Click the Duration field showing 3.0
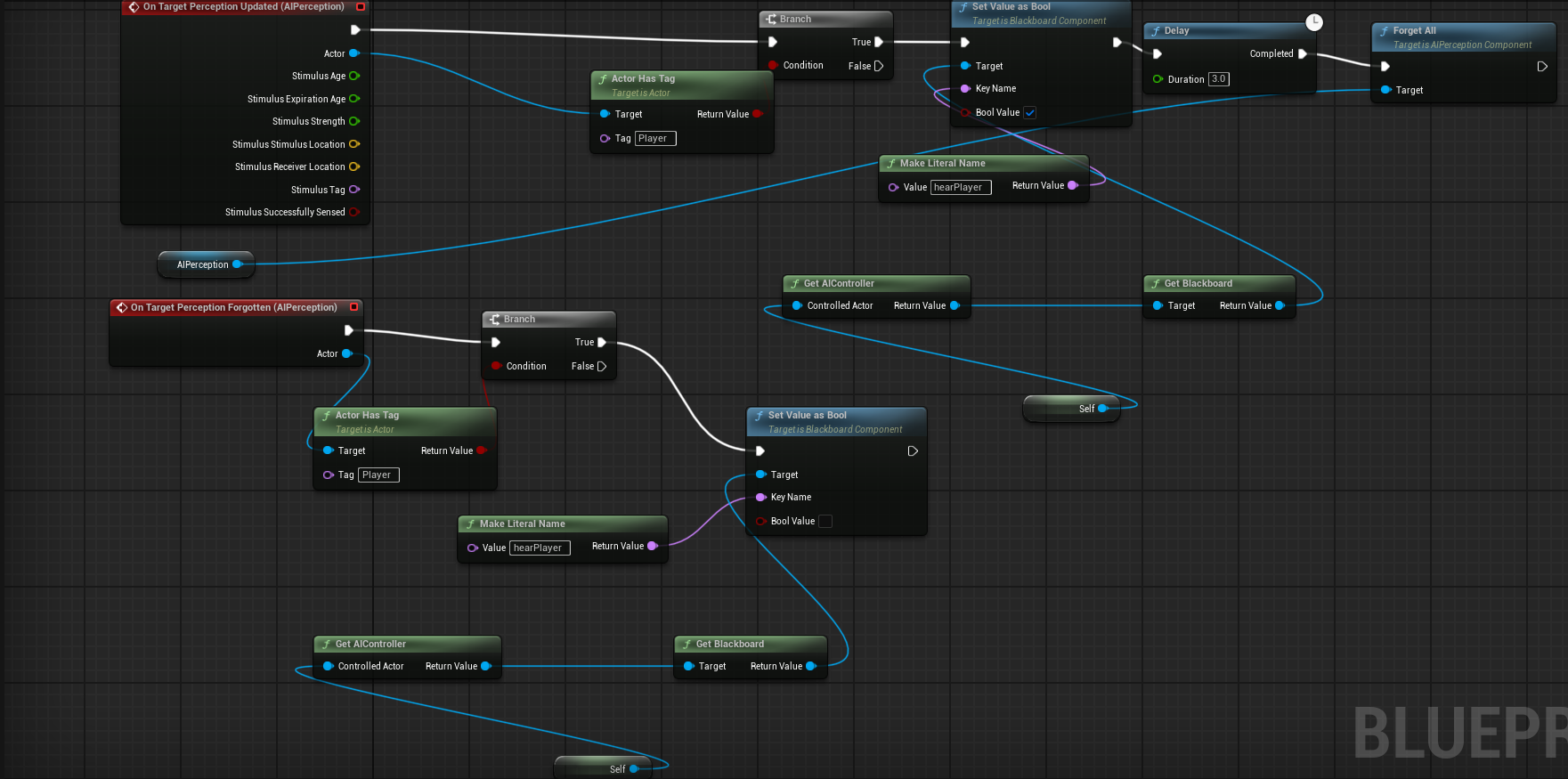 click(1218, 79)
